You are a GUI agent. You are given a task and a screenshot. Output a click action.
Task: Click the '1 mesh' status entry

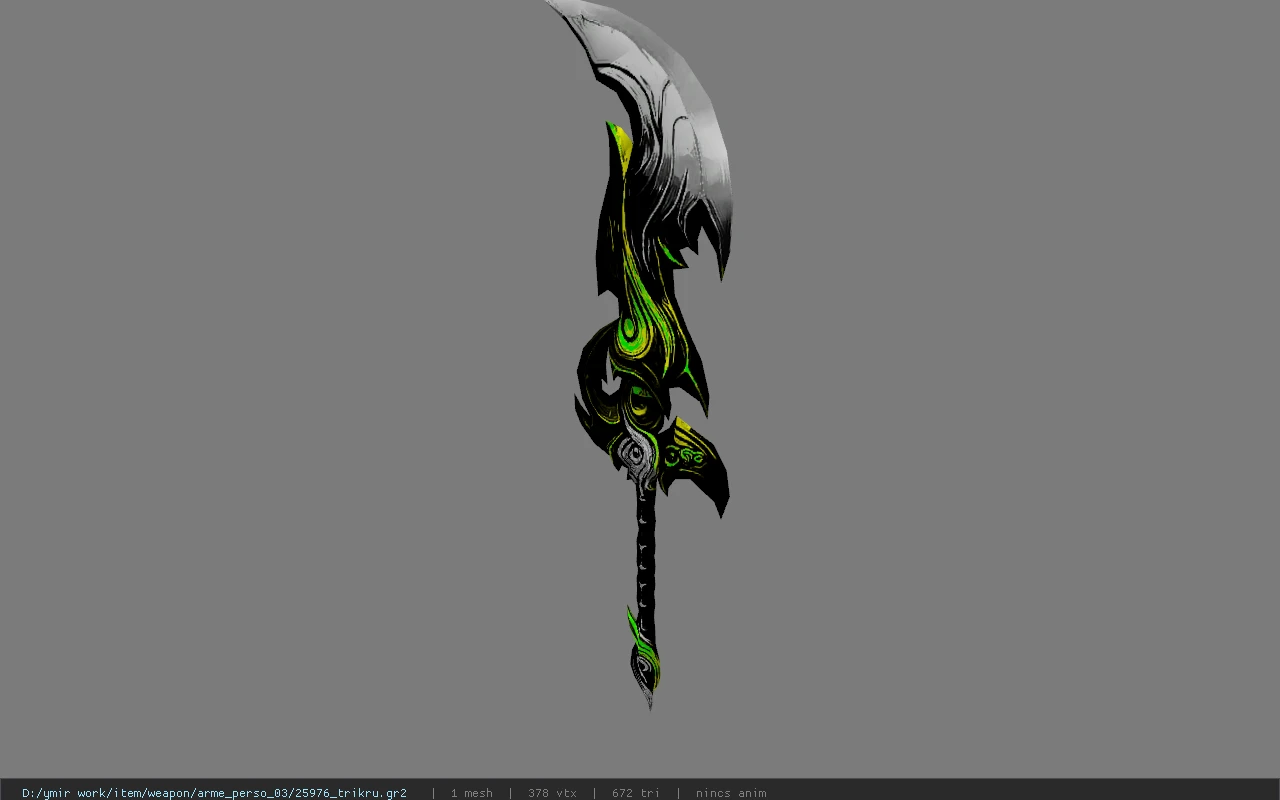click(471, 793)
